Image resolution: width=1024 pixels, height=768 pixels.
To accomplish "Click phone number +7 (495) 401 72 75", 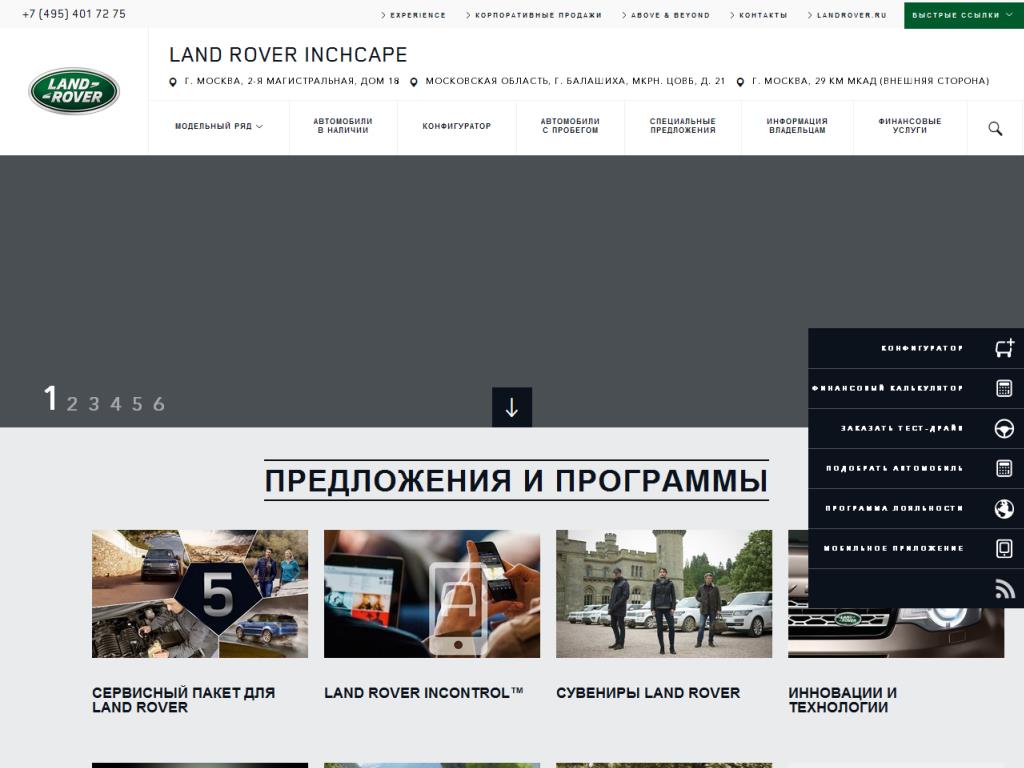I will pyautogui.click(x=74, y=14).
